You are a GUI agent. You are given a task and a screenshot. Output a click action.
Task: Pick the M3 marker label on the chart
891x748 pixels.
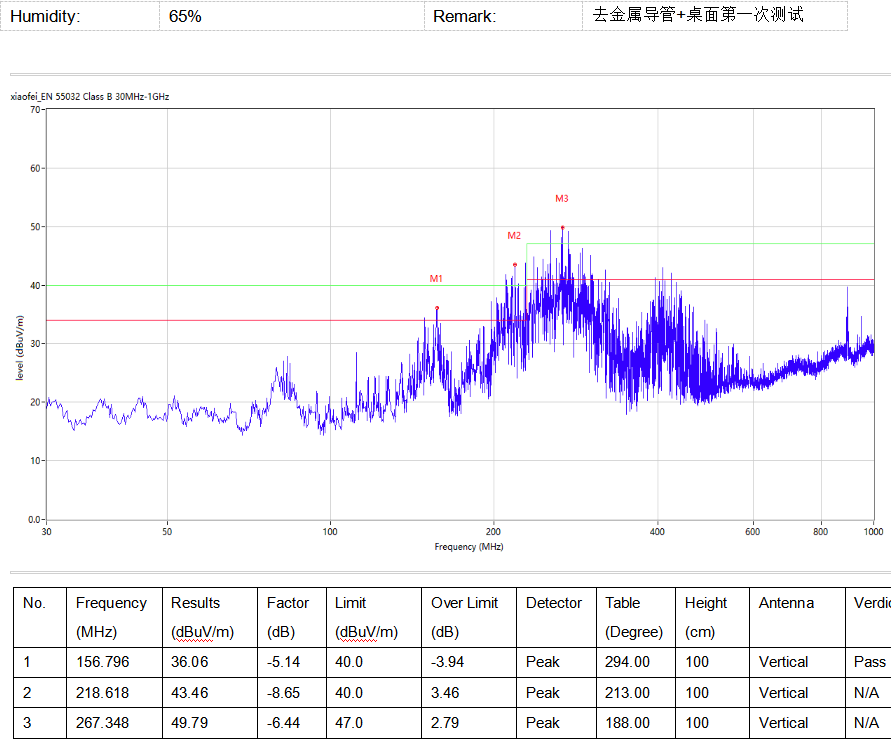pos(561,198)
